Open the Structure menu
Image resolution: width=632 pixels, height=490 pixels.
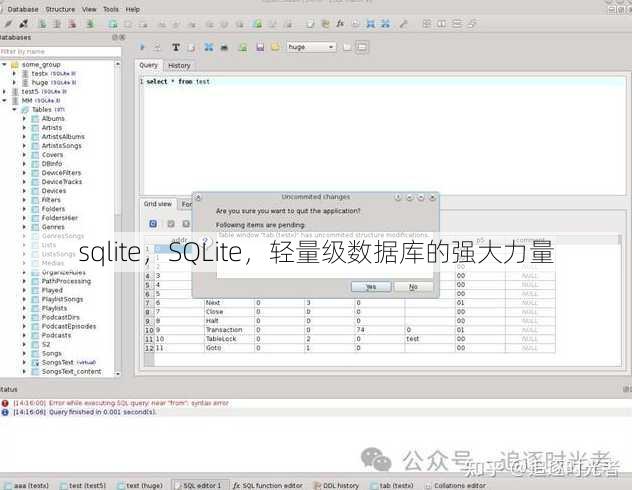click(60, 9)
